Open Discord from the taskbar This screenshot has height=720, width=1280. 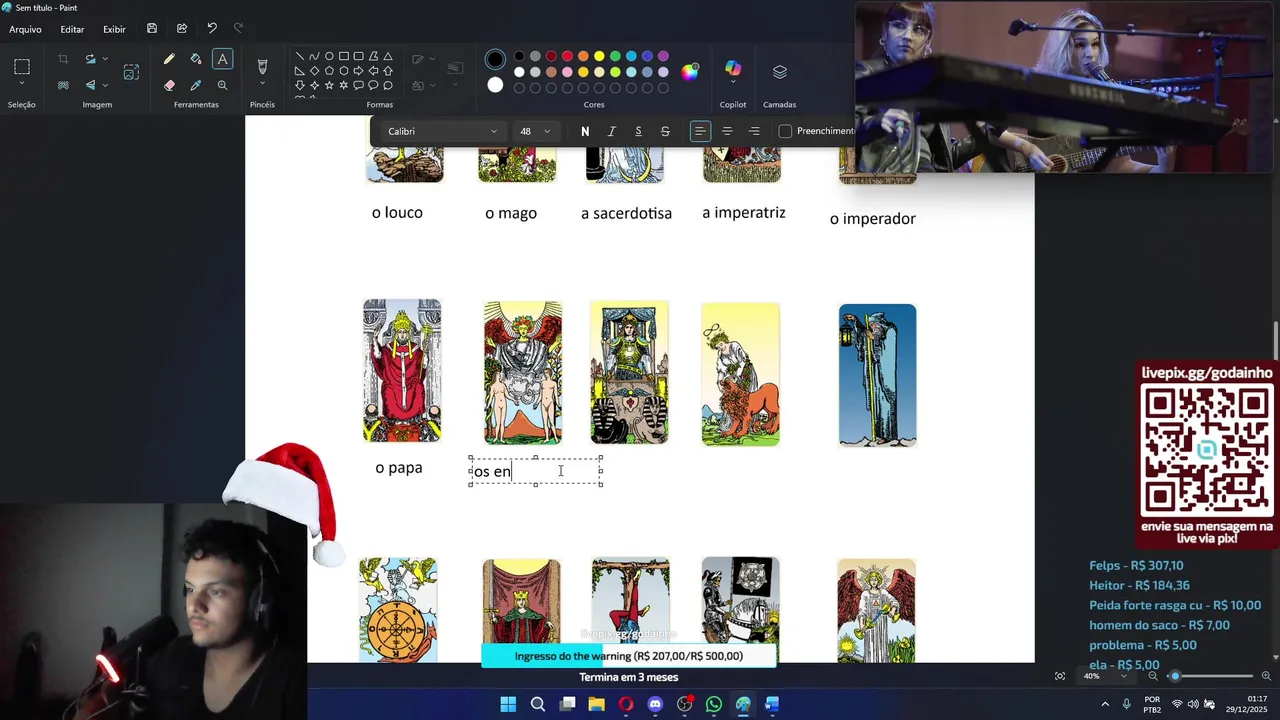pyautogui.click(x=655, y=704)
